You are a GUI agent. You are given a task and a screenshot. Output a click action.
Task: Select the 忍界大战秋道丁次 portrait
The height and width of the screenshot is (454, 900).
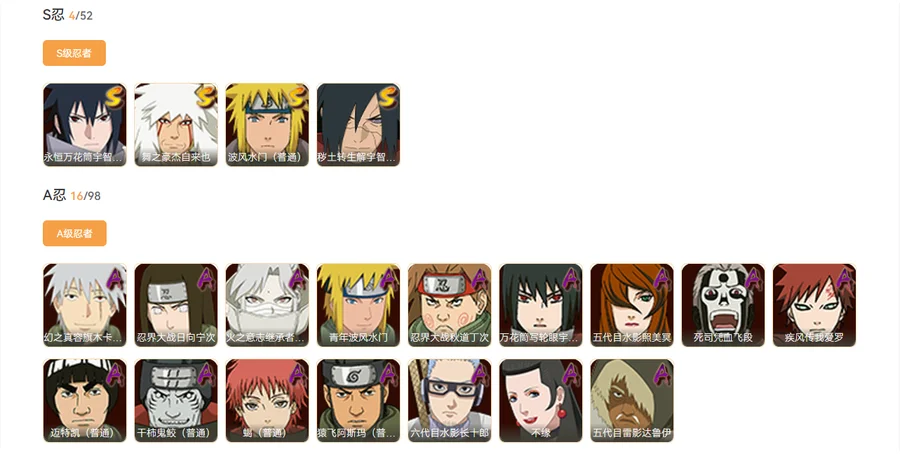pos(450,305)
